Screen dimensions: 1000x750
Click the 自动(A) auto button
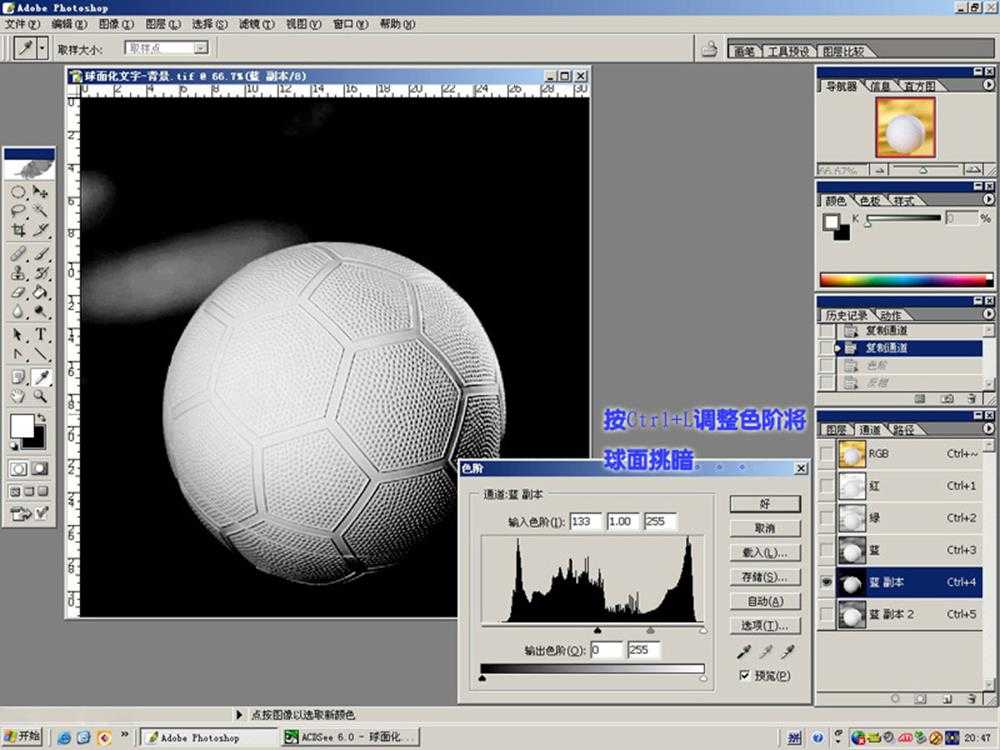[x=765, y=601]
